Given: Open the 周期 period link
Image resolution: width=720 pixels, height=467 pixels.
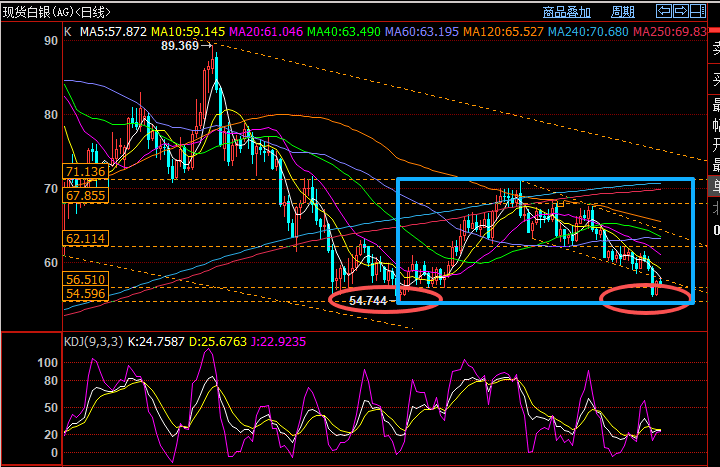Looking at the screenshot, I should click(x=623, y=12).
